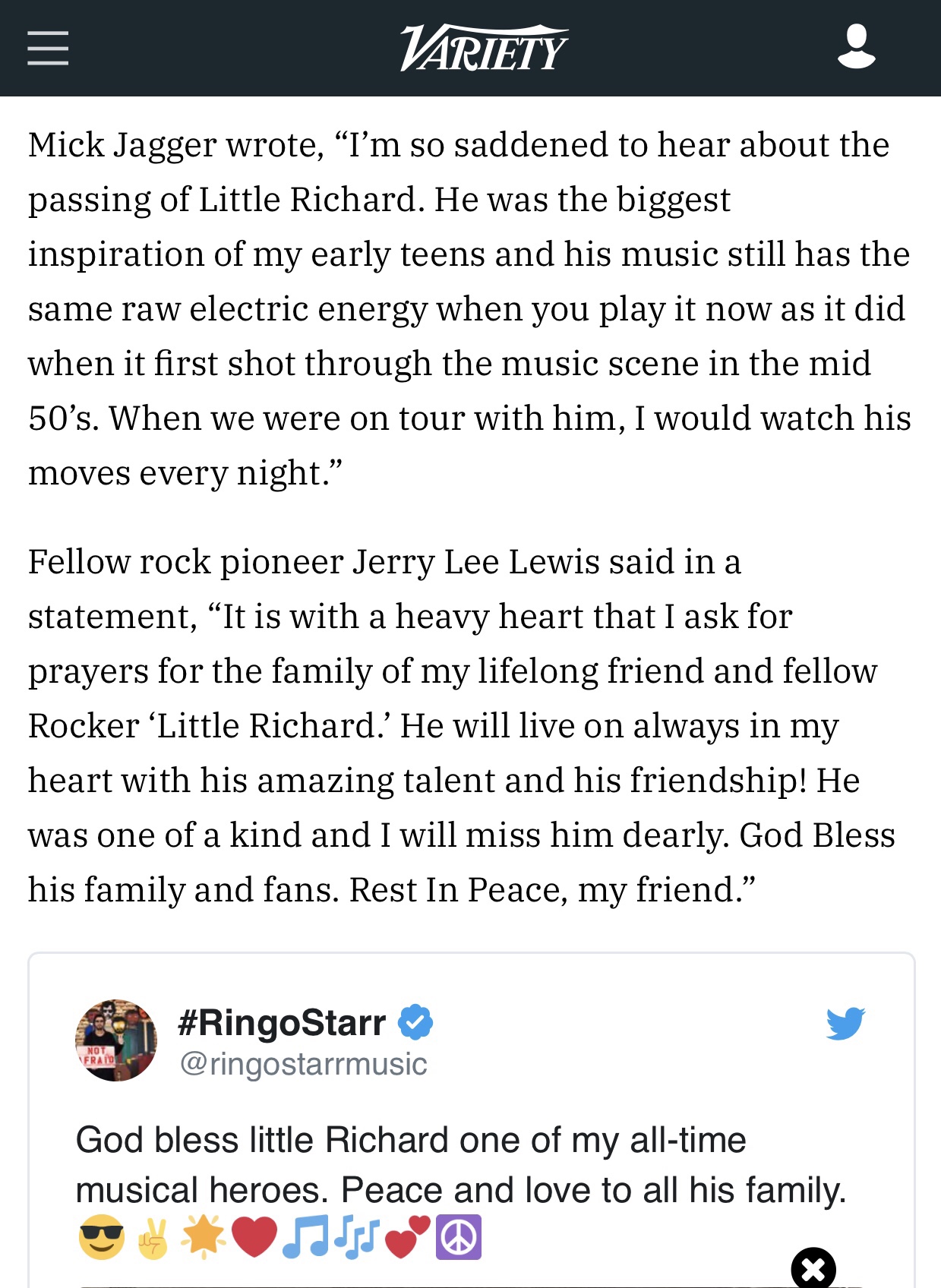Open the user account profile icon
The width and height of the screenshot is (941, 1288).
(856, 46)
